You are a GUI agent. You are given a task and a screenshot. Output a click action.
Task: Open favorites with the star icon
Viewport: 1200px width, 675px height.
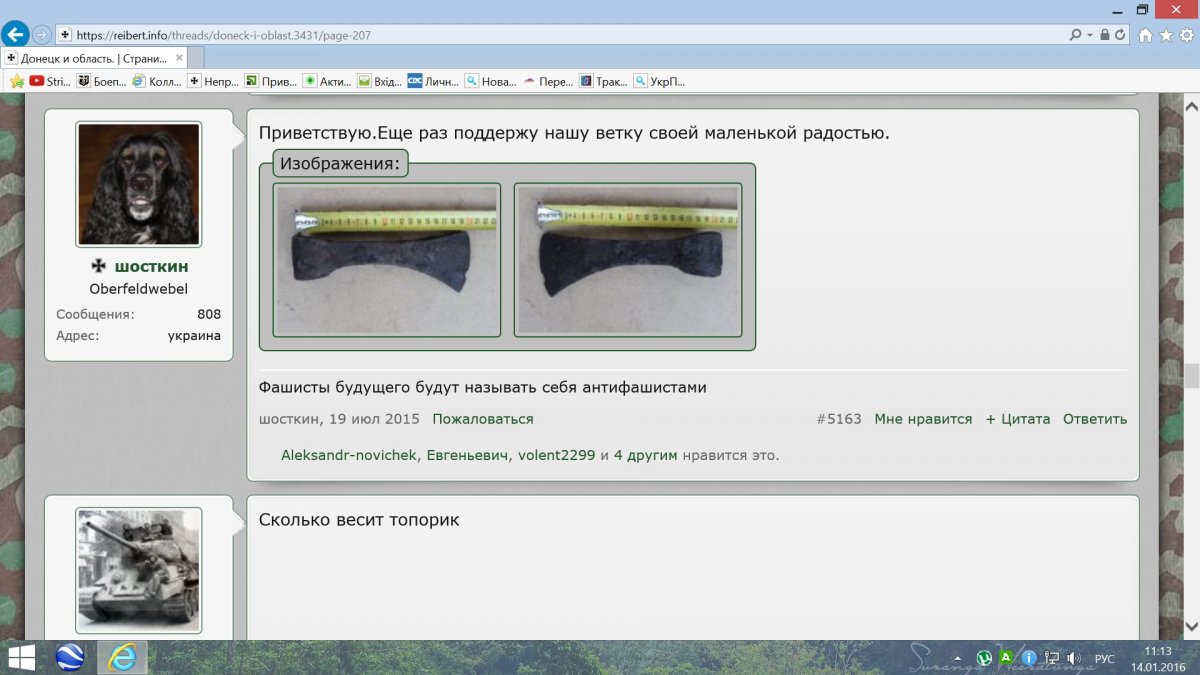[x=1165, y=35]
